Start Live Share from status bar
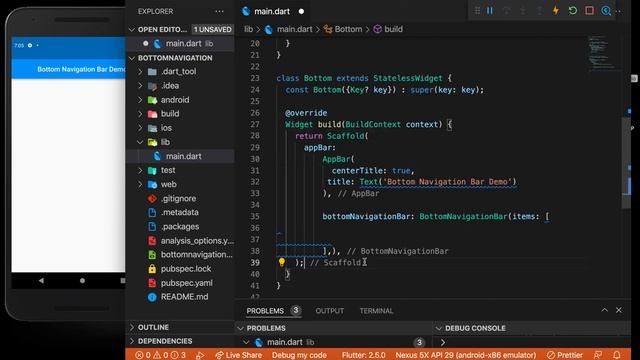Screen dimensions: 640x360 238,355
